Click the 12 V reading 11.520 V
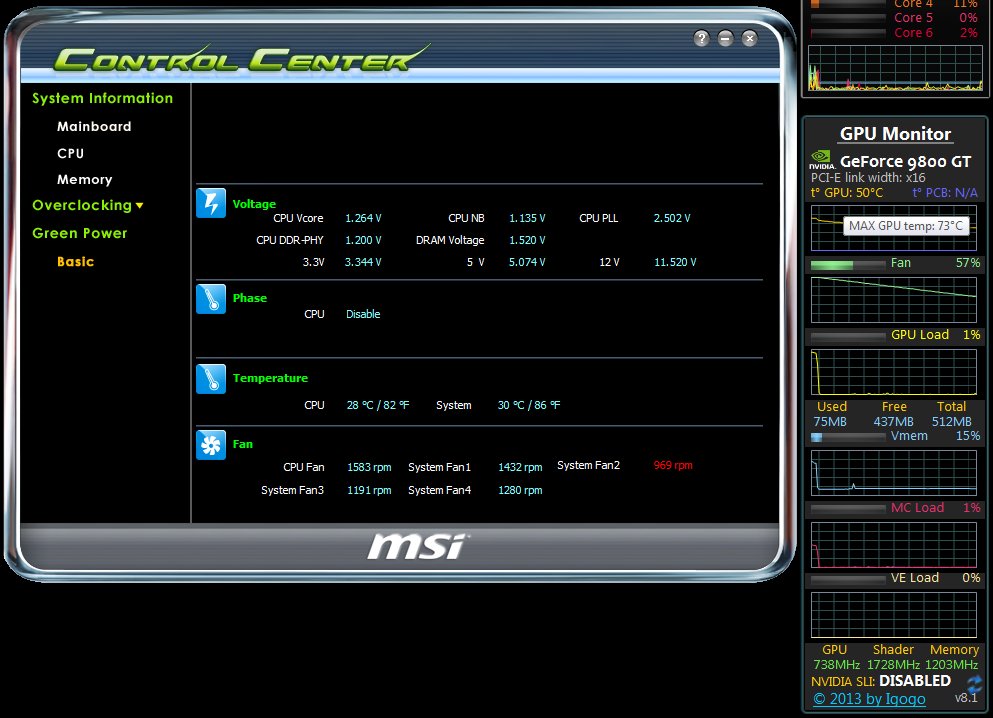The image size is (993, 718). click(675, 261)
